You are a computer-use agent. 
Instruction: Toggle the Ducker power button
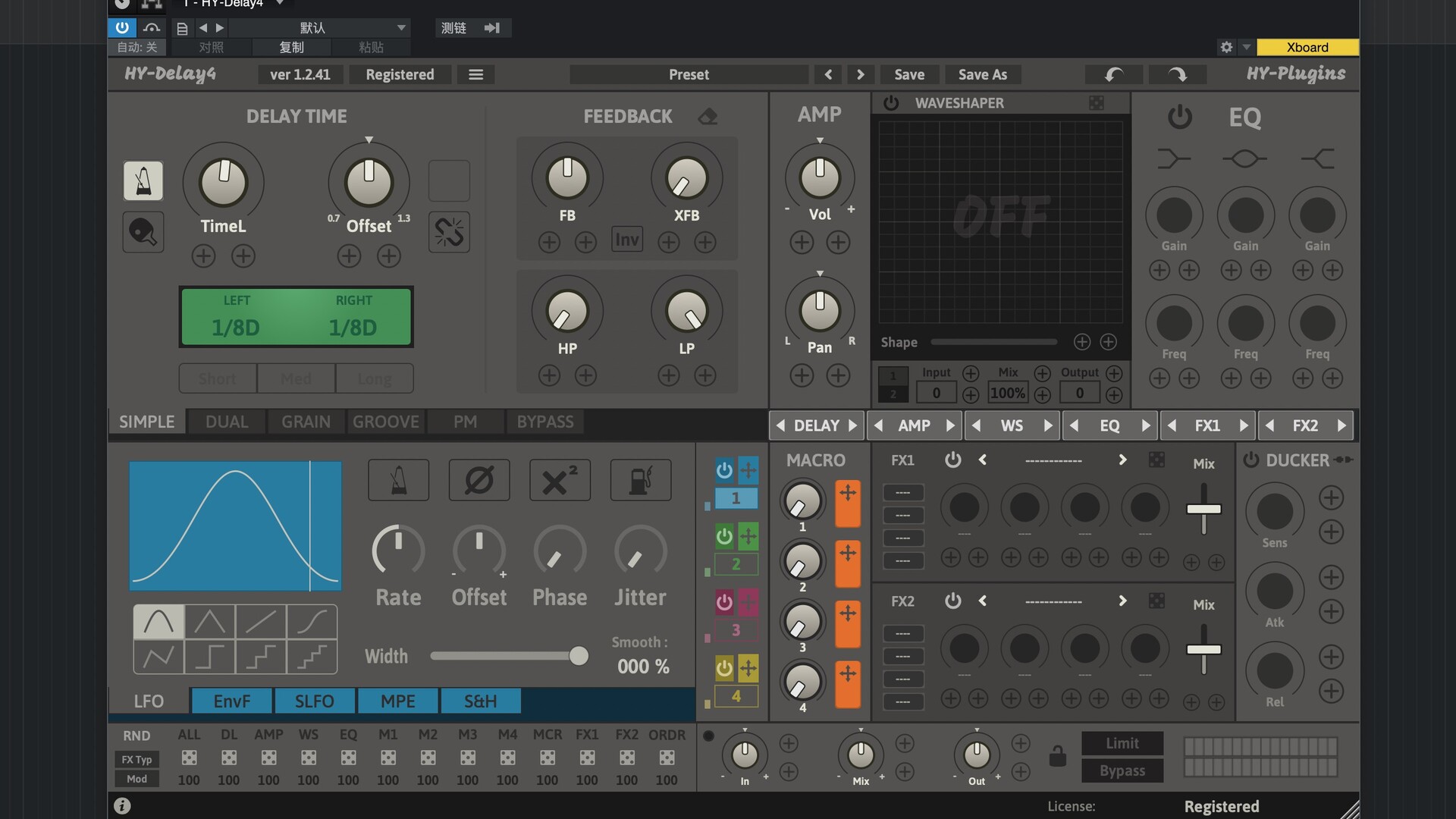(x=1250, y=460)
